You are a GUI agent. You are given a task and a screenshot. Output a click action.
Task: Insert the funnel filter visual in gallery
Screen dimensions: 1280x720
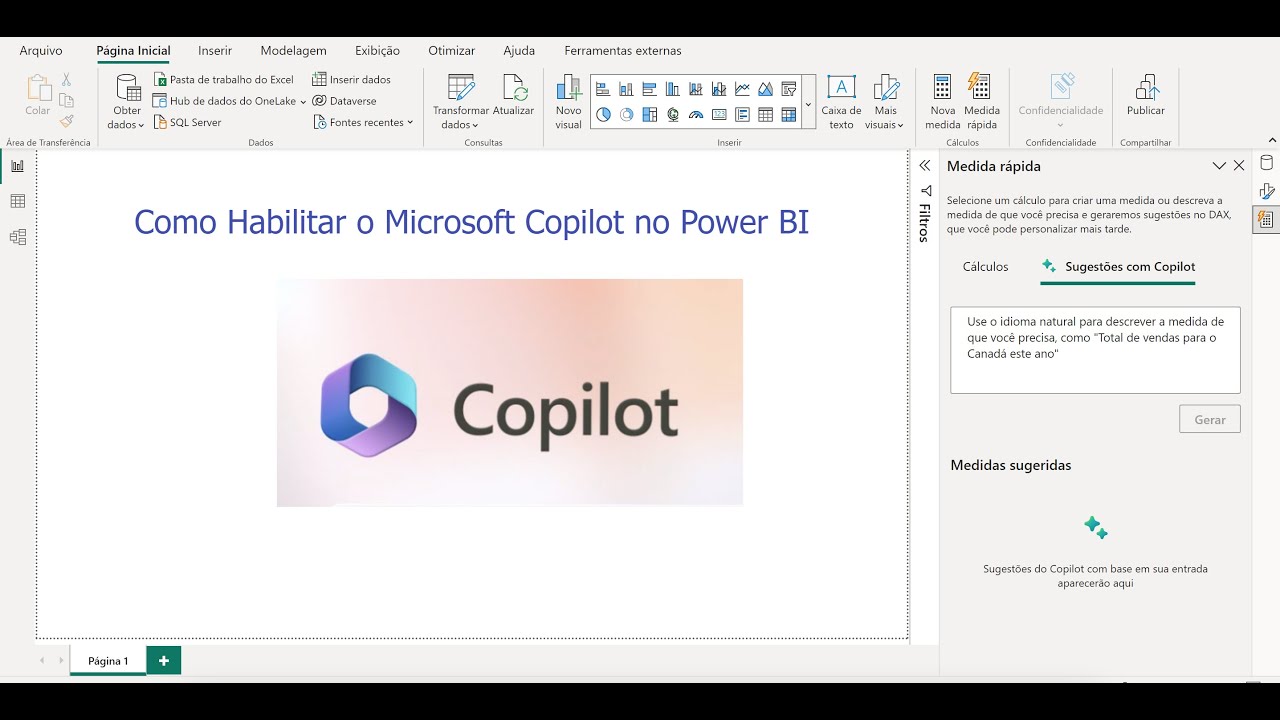pos(789,89)
